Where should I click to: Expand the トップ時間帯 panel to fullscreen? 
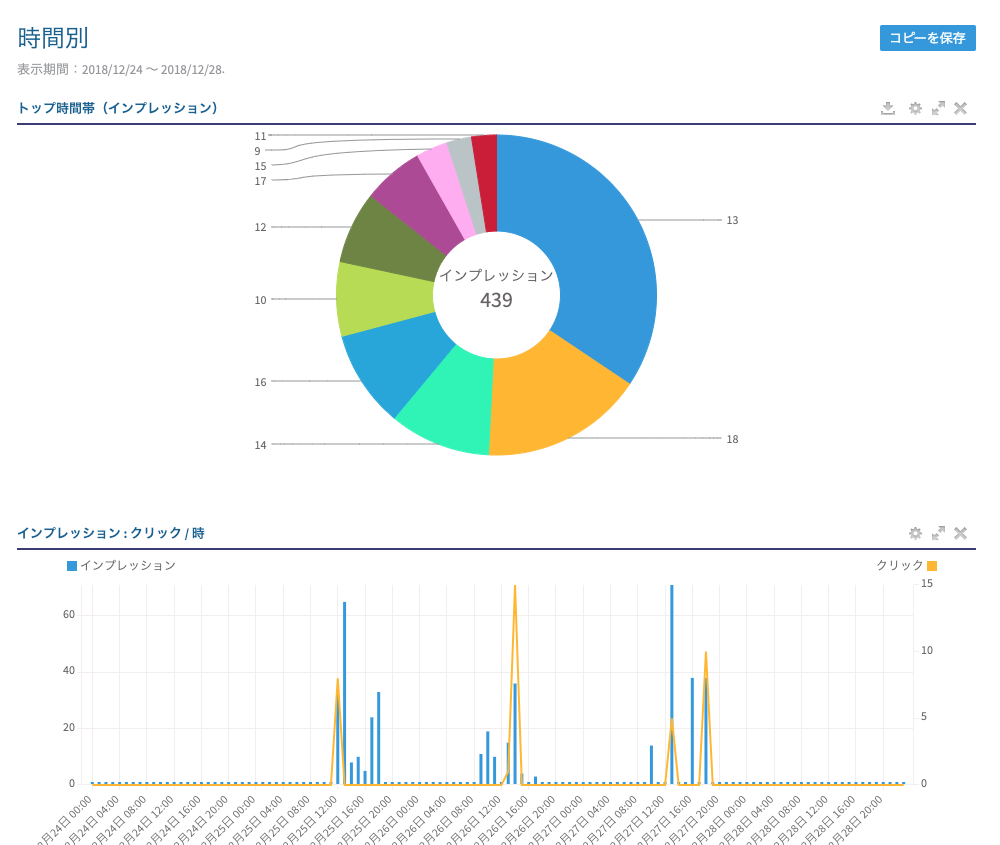point(938,108)
